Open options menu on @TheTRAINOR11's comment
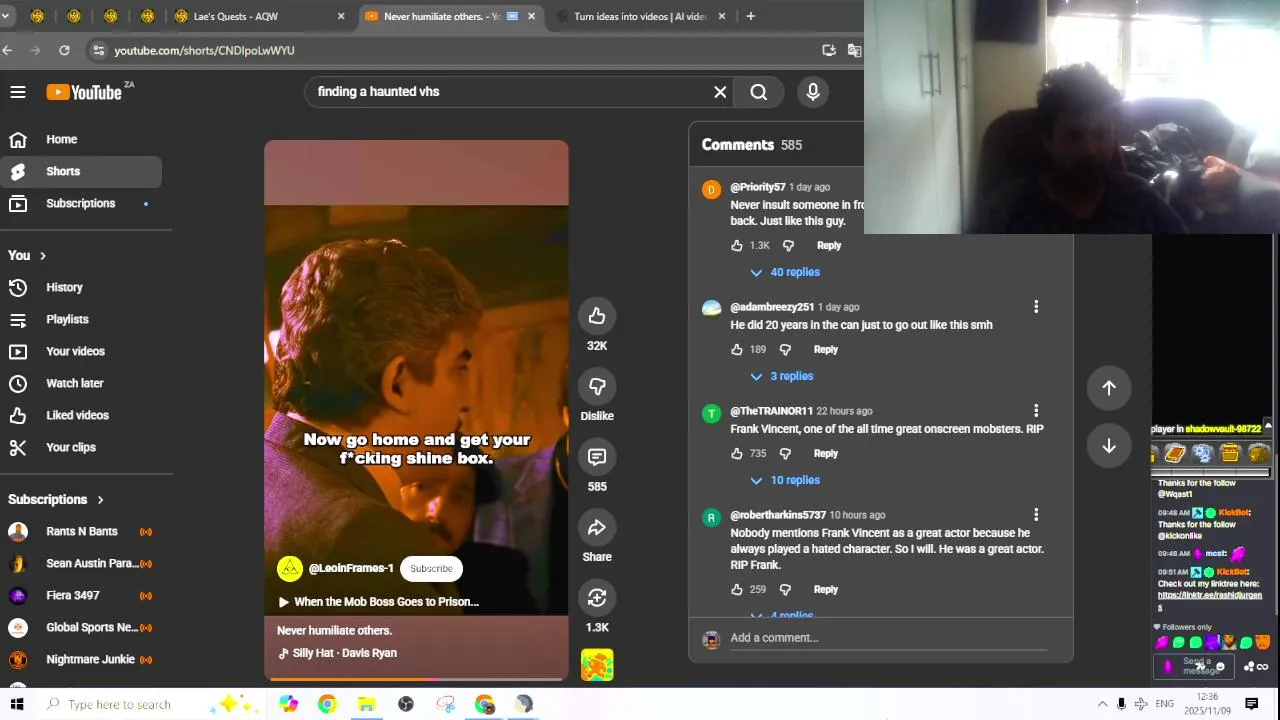This screenshot has width=1280, height=720. pos(1036,411)
